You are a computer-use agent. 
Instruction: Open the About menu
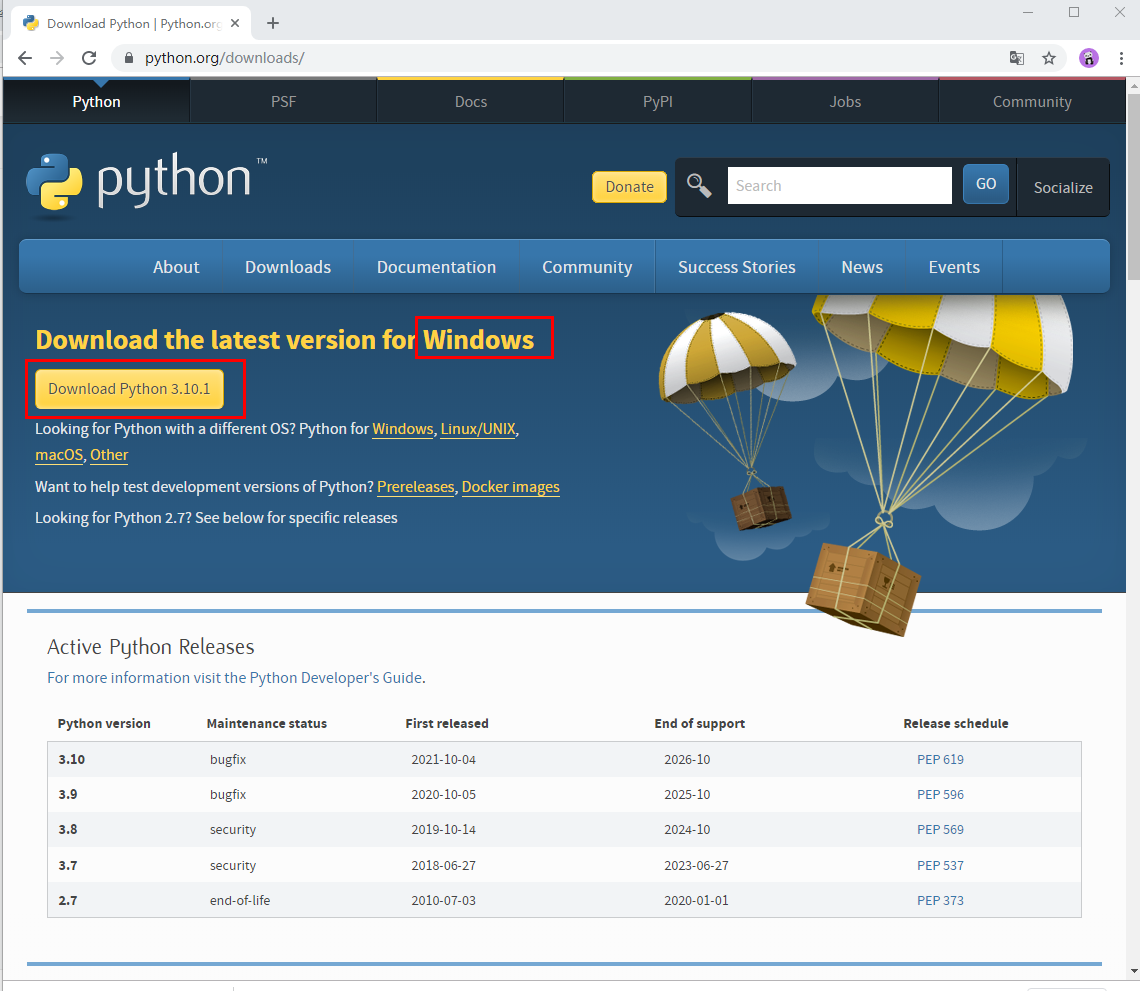click(176, 267)
